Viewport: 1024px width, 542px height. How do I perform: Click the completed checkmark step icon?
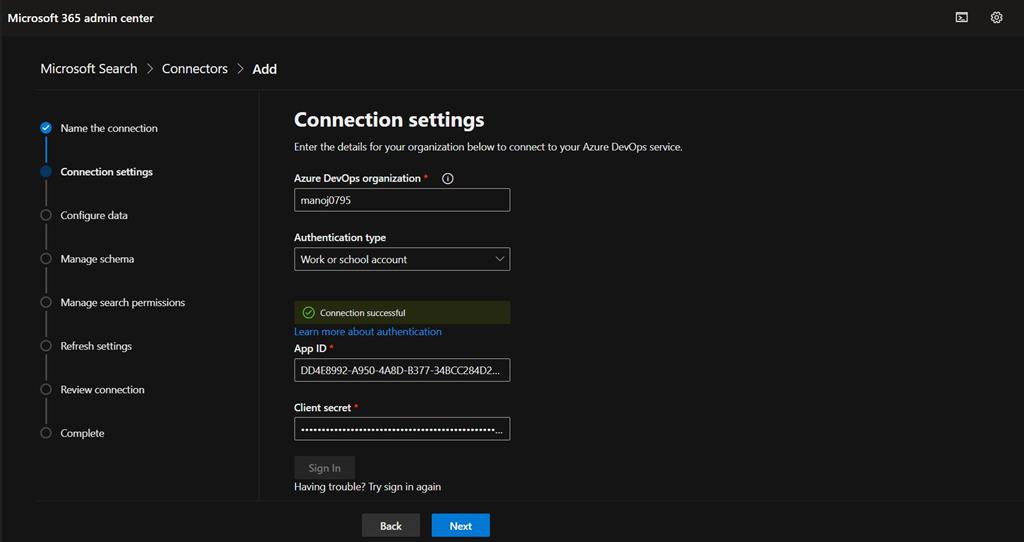pyautogui.click(x=46, y=128)
